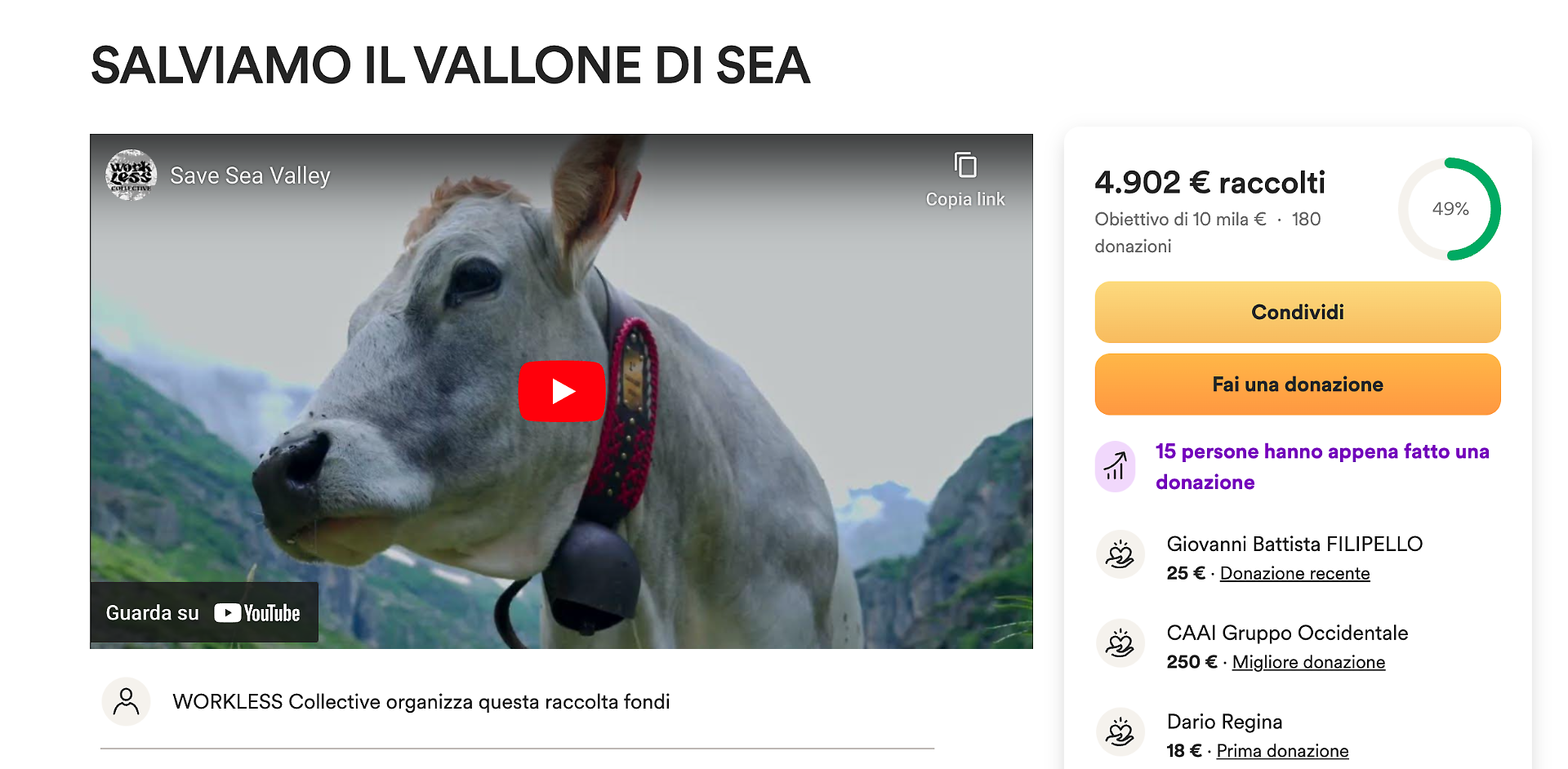Open the Donazione recente link
Viewport: 1568px width, 769px height.
pos(1294,573)
